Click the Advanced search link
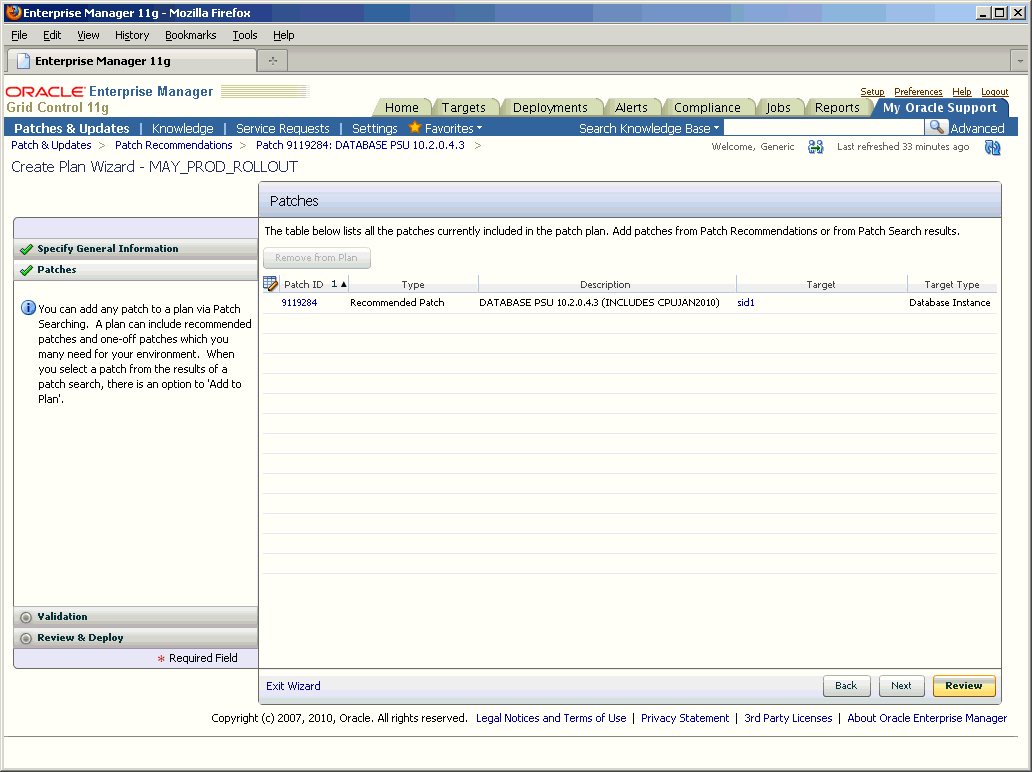1032x772 pixels. coord(977,128)
